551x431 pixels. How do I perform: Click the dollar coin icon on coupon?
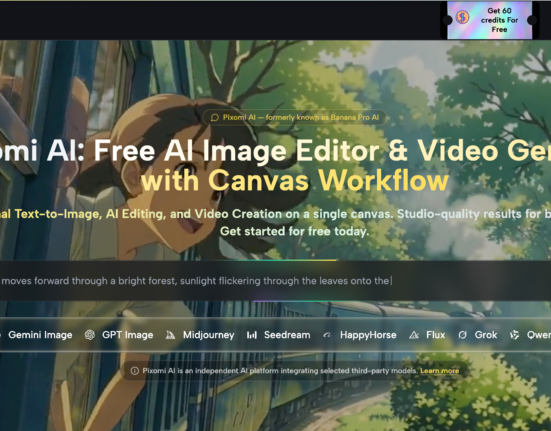[462, 17]
